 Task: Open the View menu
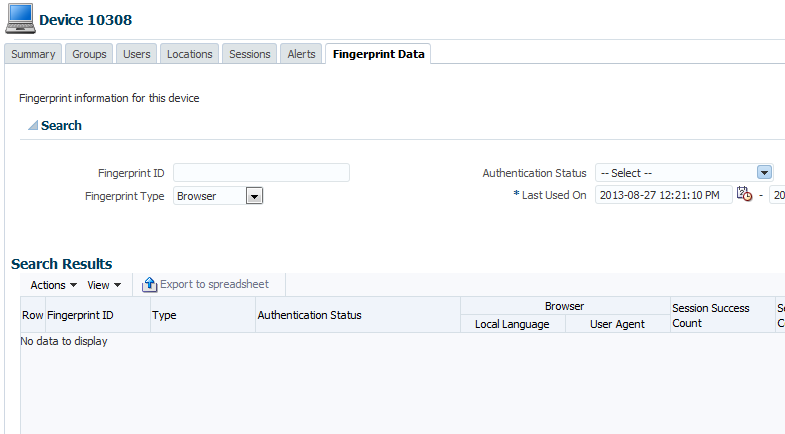coord(104,285)
